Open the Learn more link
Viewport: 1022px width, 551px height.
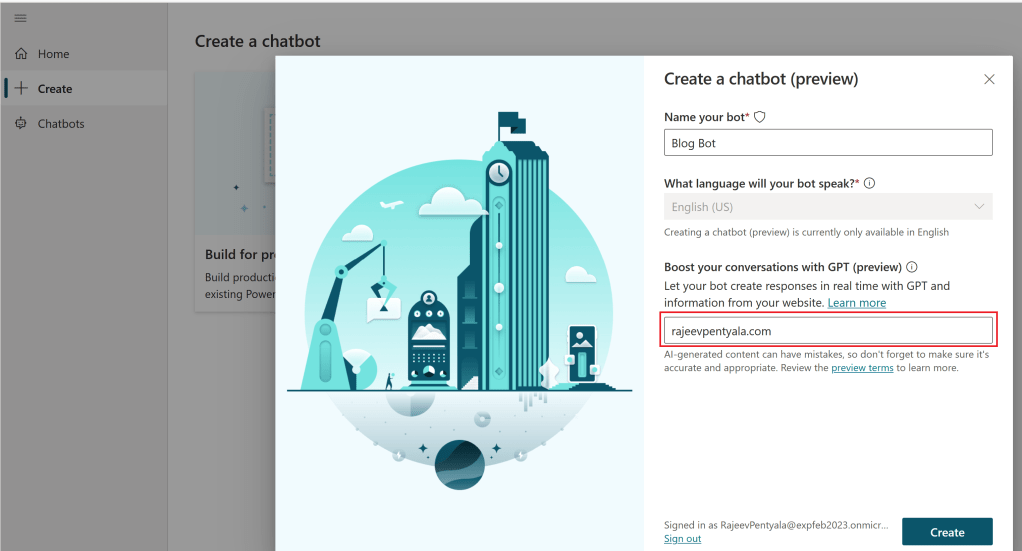856,303
